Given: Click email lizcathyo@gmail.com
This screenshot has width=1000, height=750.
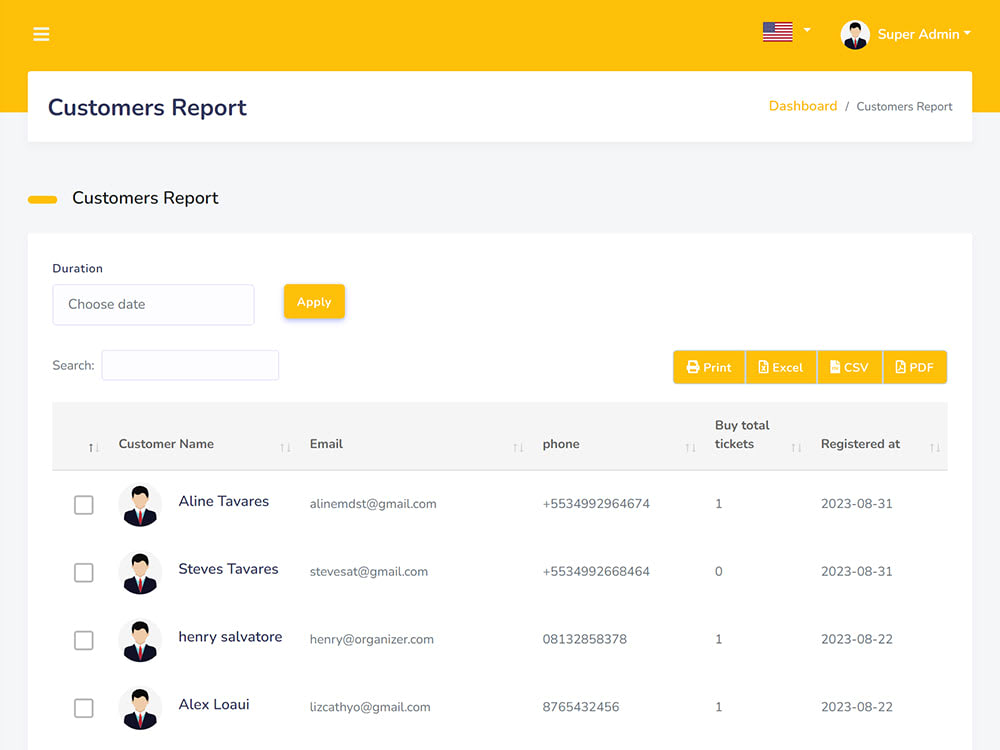Looking at the screenshot, I should [x=370, y=707].
